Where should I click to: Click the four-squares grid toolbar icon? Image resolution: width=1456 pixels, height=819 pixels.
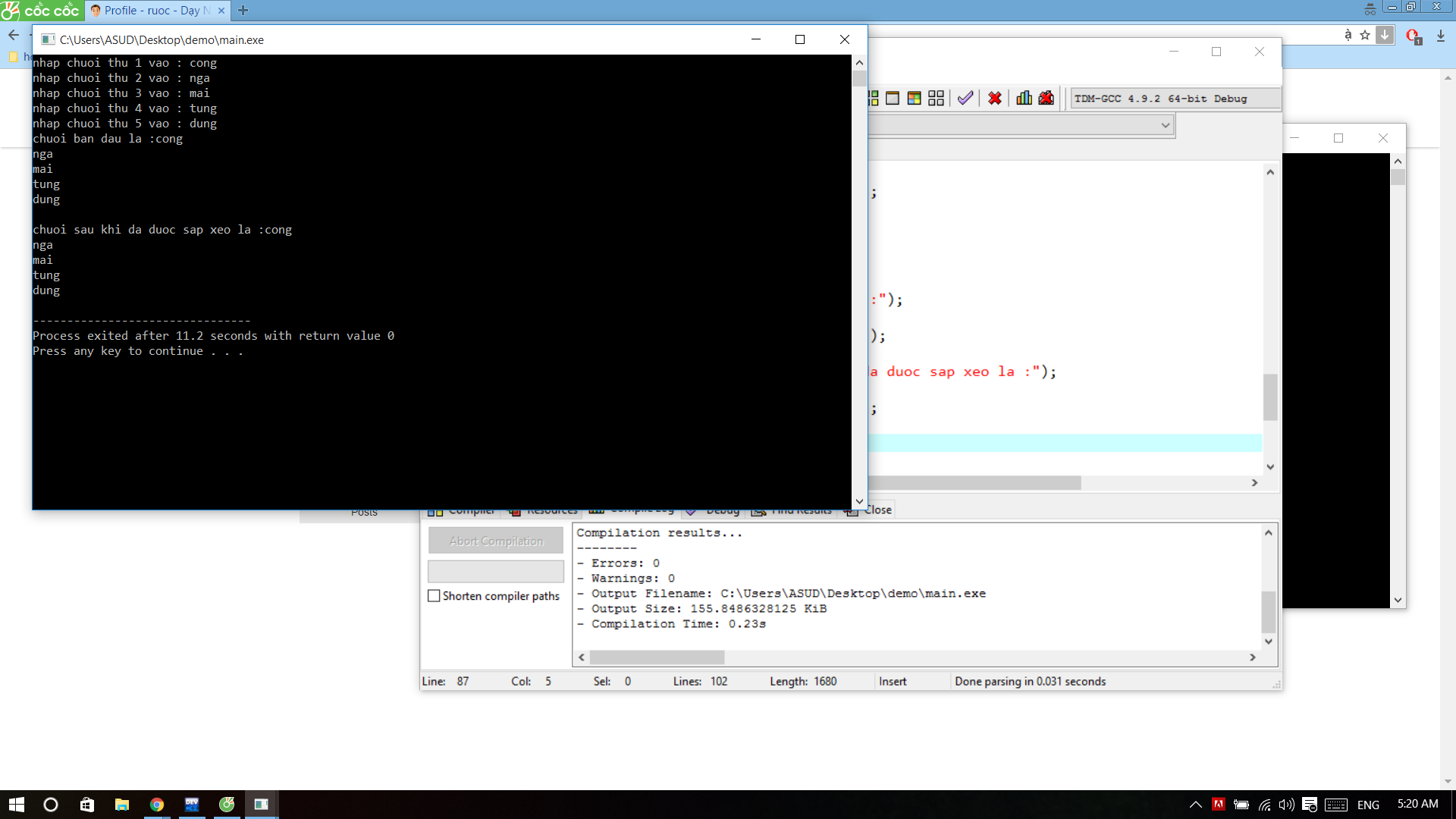click(x=936, y=99)
